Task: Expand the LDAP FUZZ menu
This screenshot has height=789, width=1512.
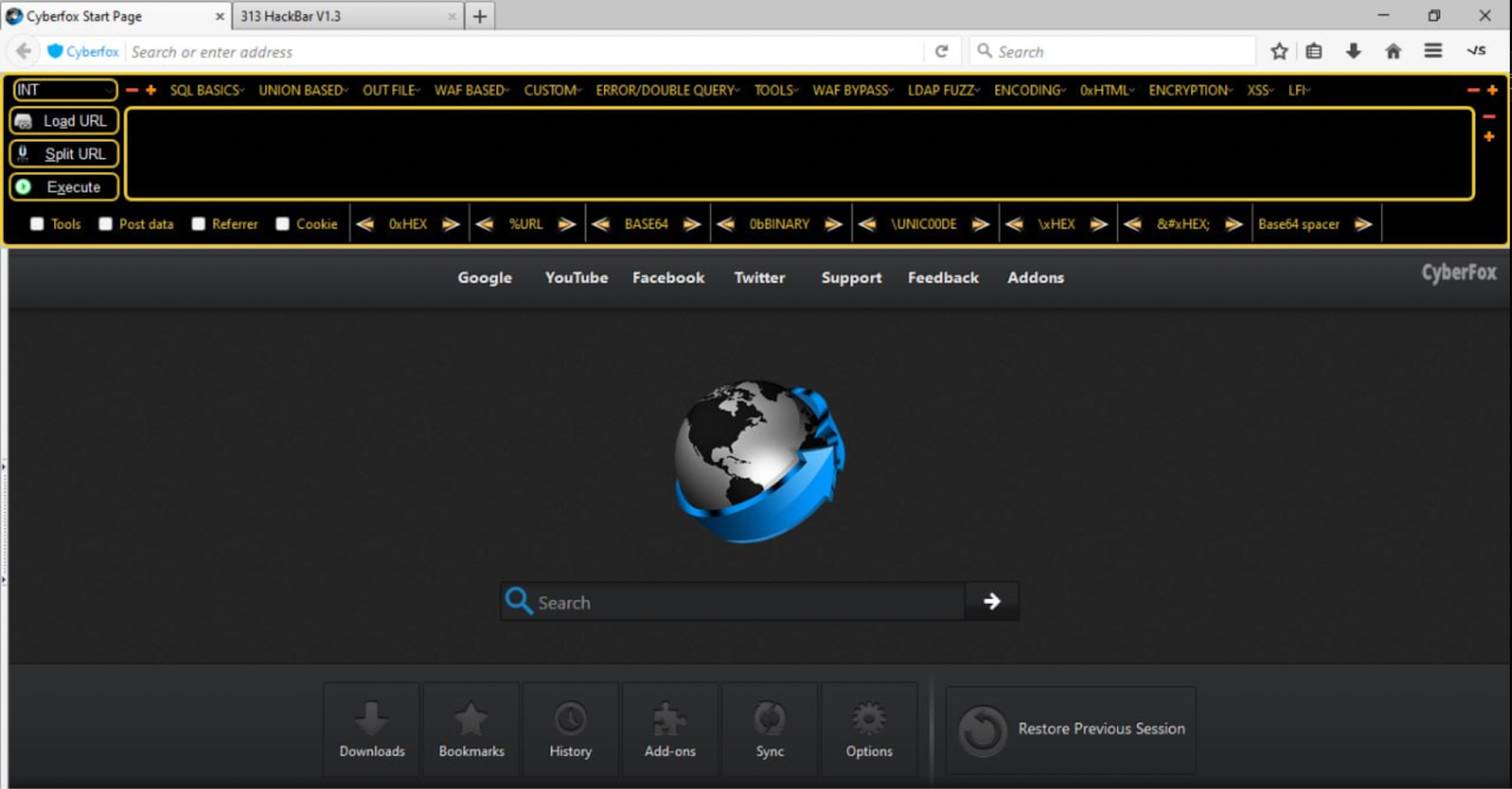Action: tap(944, 90)
